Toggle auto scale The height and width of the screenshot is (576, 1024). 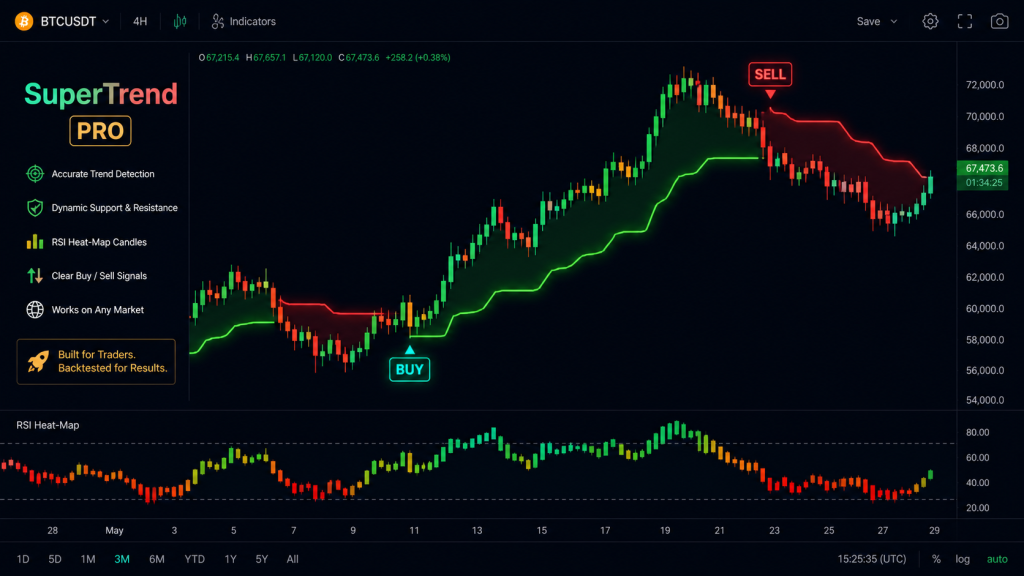(997, 559)
